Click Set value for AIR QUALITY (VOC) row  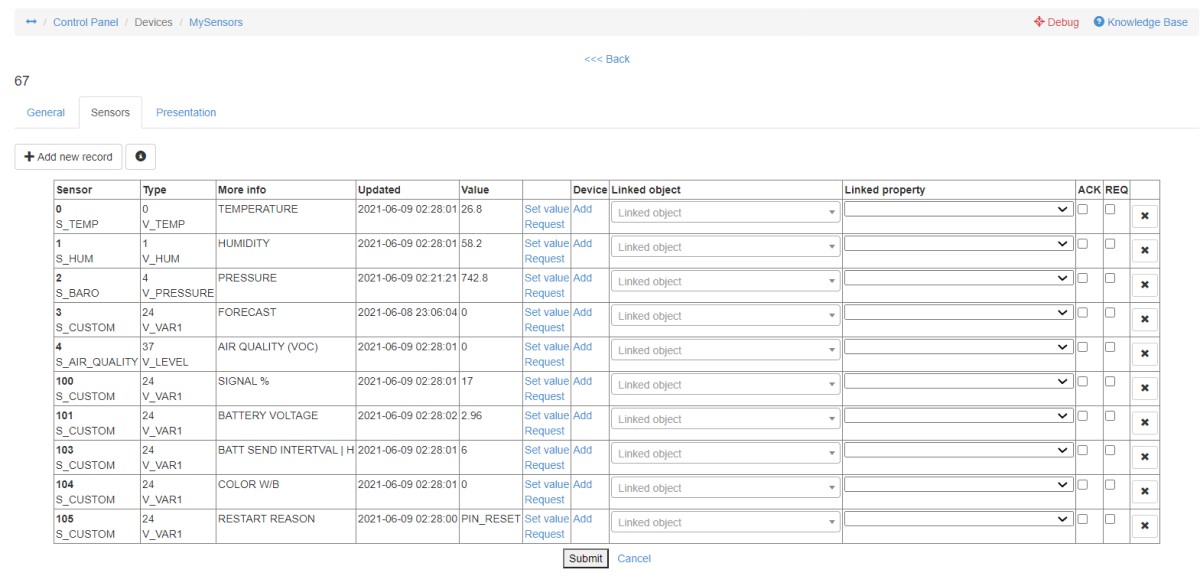pos(547,347)
